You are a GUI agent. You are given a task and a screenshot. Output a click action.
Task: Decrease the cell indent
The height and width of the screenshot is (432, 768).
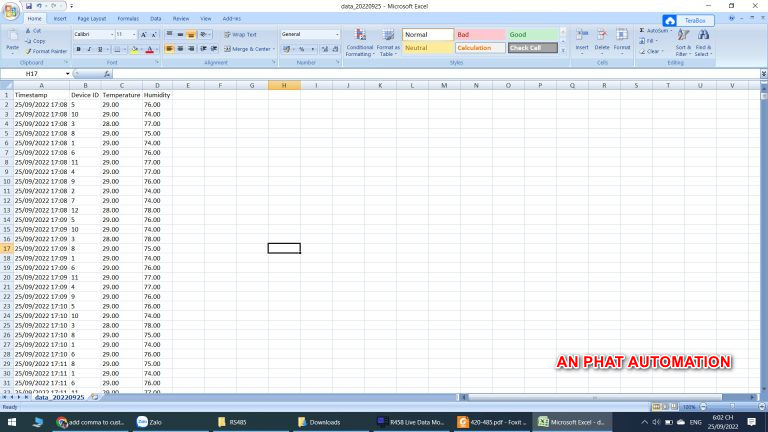(203, 49)
